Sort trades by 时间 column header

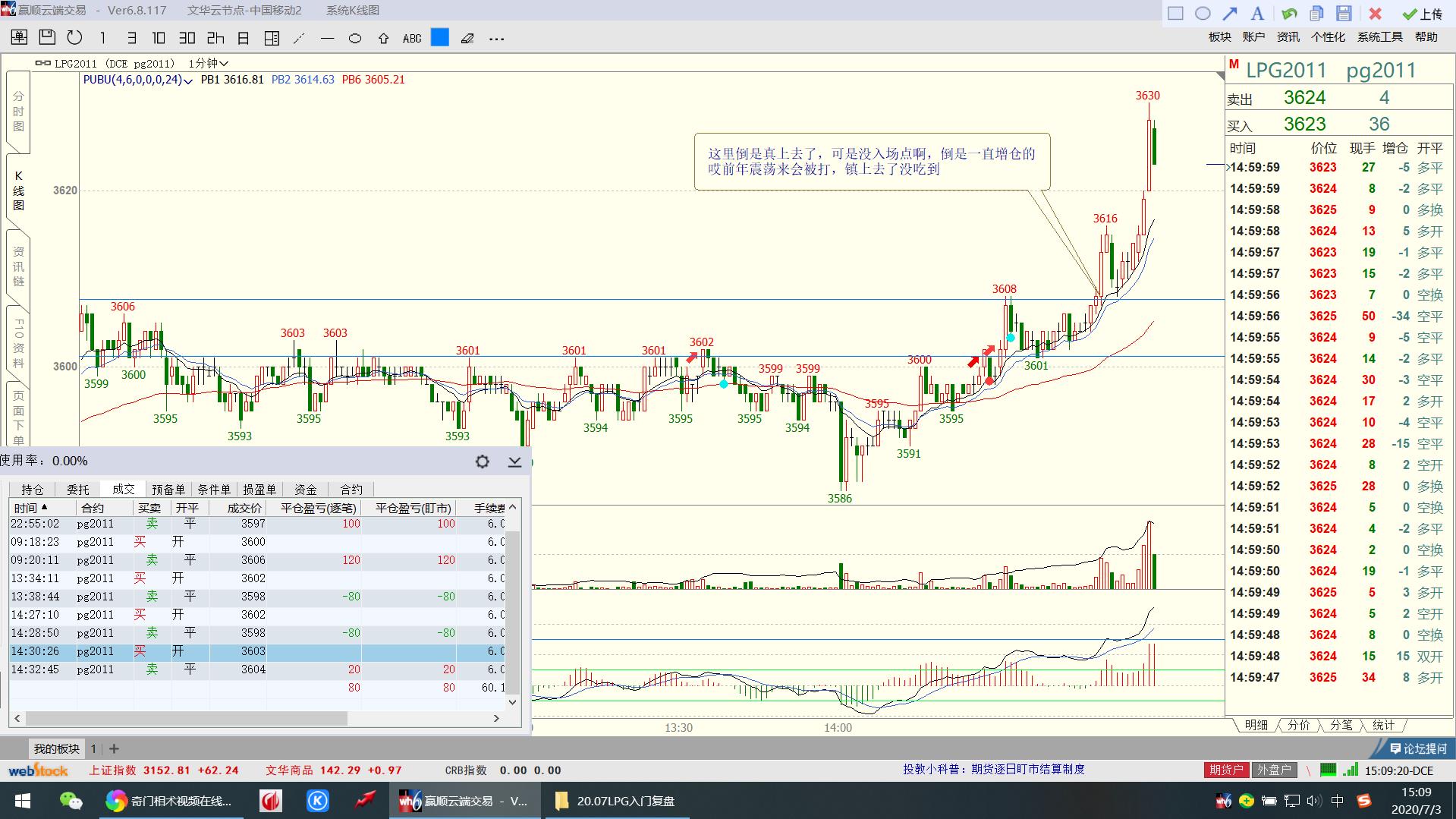42,508
